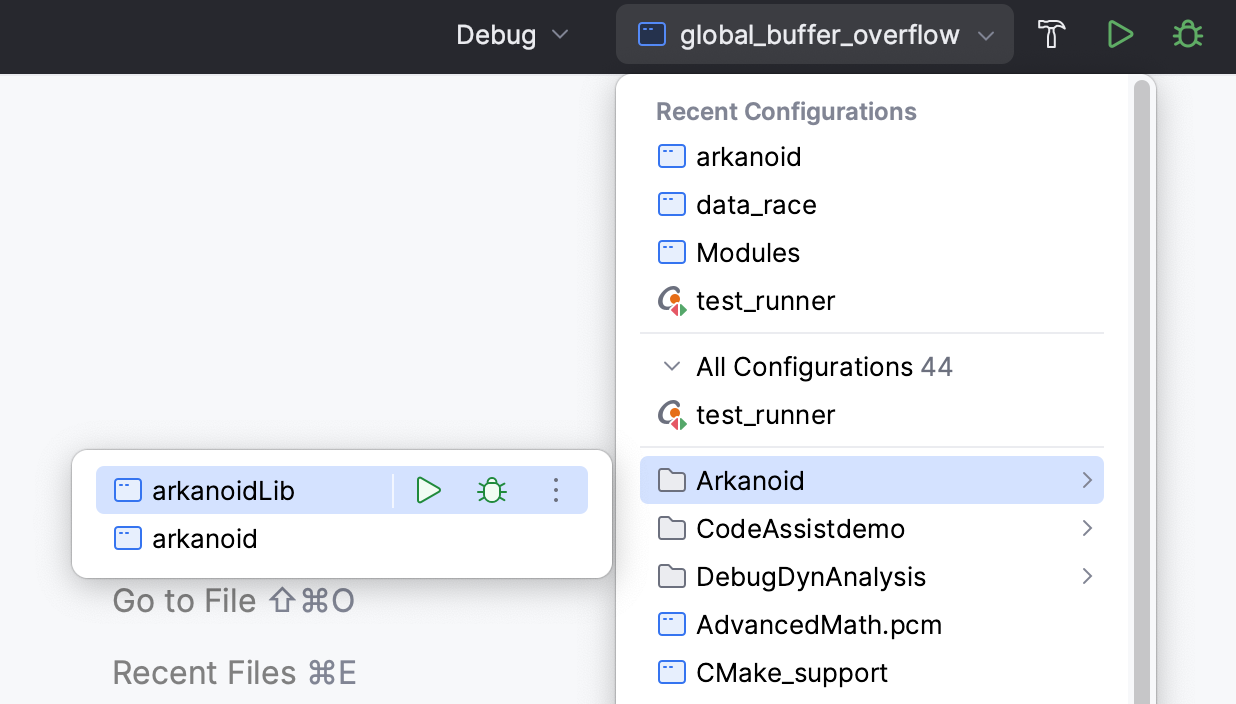This screenshot has width=1236, height=704.
Task: Select the arkanoid entry in the popup
Action: (204, 538)
